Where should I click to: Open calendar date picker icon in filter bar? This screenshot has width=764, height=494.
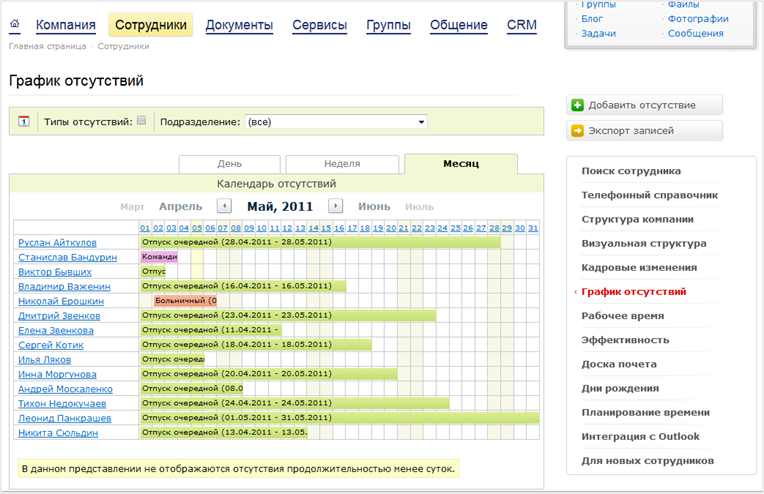click(23, 121)
